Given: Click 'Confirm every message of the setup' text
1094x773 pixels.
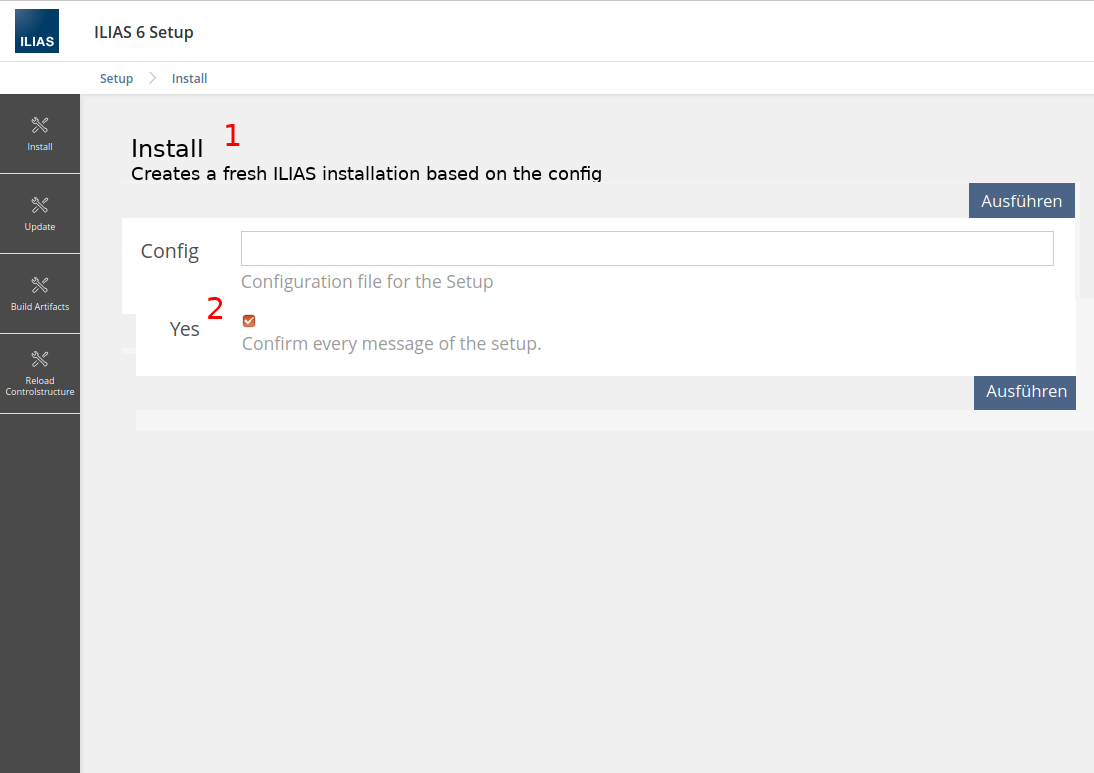Looking at the screenshot, I should pos(391,344).
